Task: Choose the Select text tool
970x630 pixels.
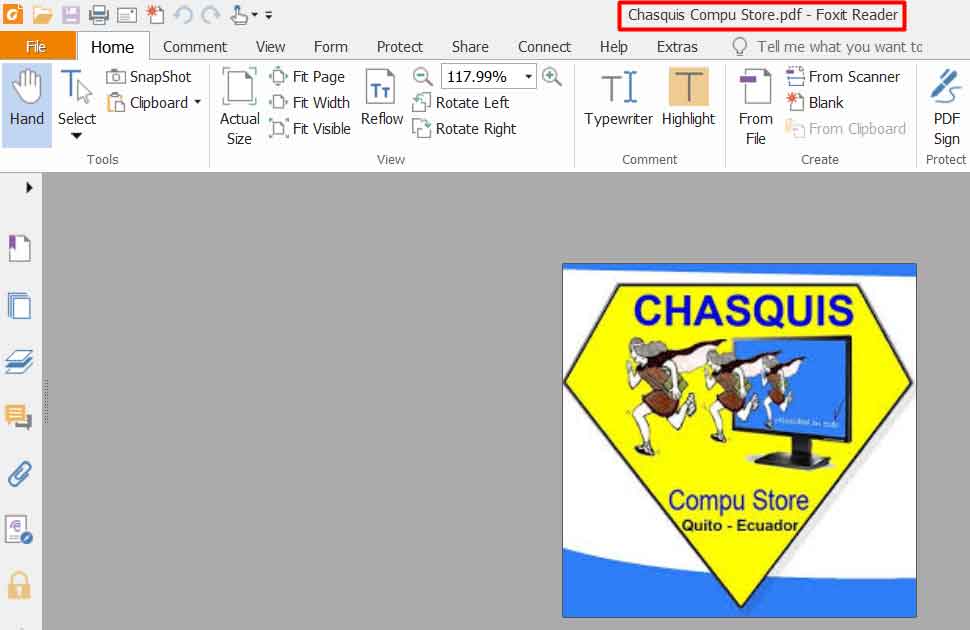Action: (77, 98)
